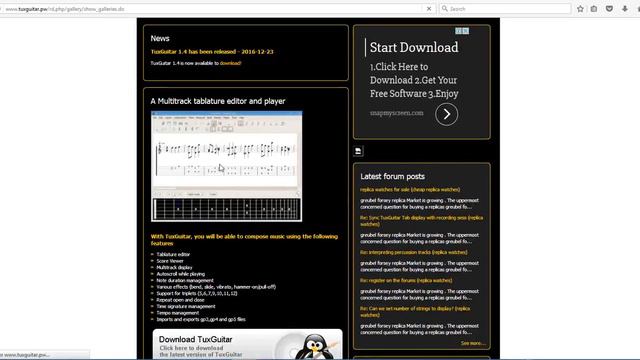Open the TuxGuitar application screenshot thumbnail
Screen dimensions: 640x360
227,167
